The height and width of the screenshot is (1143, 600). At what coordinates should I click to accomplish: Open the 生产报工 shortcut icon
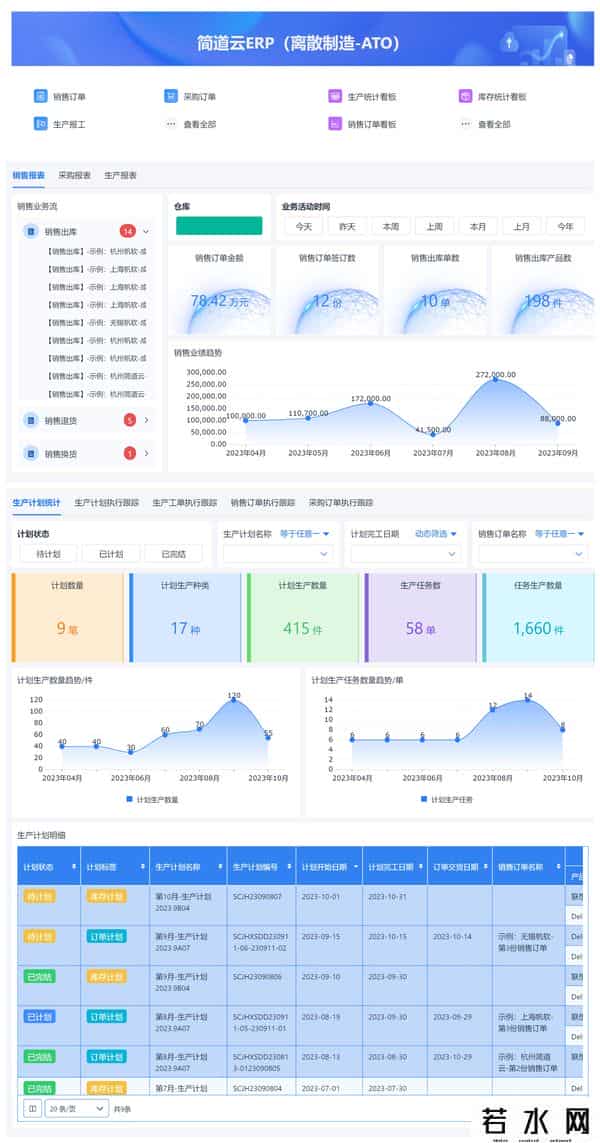tap(40, 124)
